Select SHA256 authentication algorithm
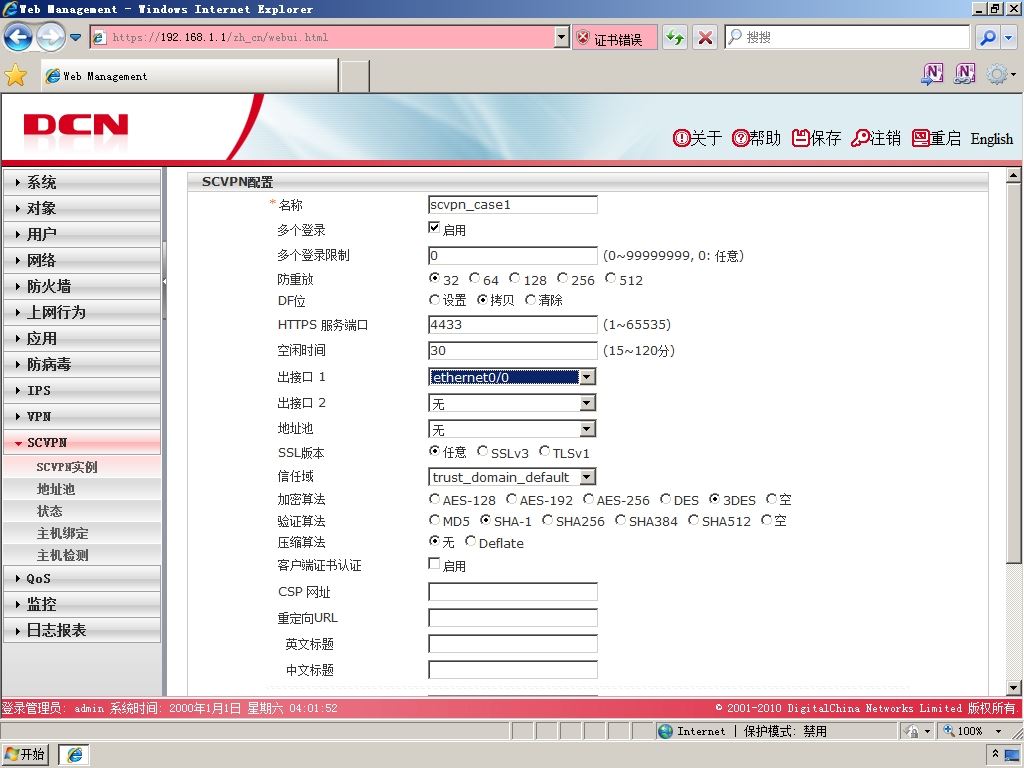The image size is (1024, 768). pyautogui.click(x=547, y=519)
